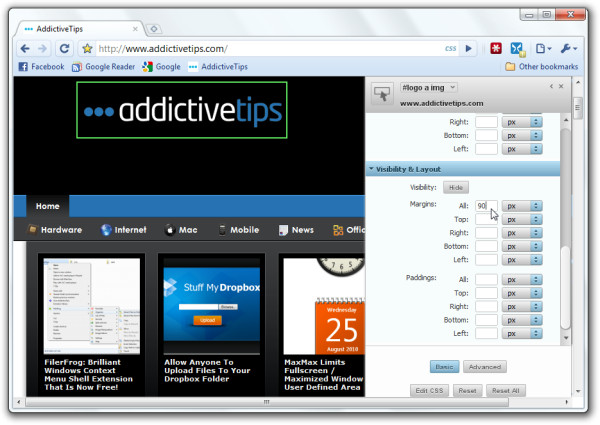The height and width of the screenshot is (425, 600).
Task: Click the Paddings All input field
Action: [486, 280]
